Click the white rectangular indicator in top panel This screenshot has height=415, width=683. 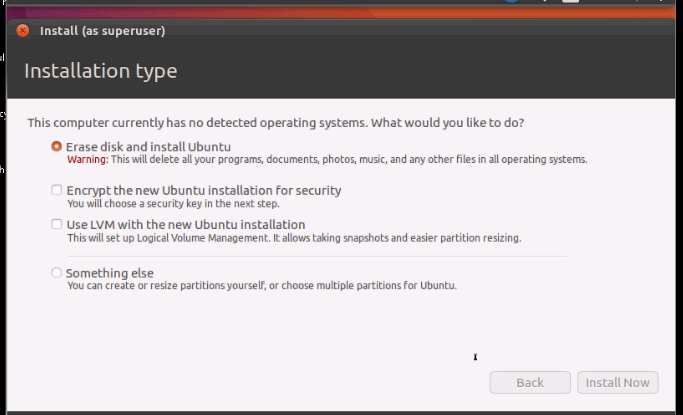570,1
